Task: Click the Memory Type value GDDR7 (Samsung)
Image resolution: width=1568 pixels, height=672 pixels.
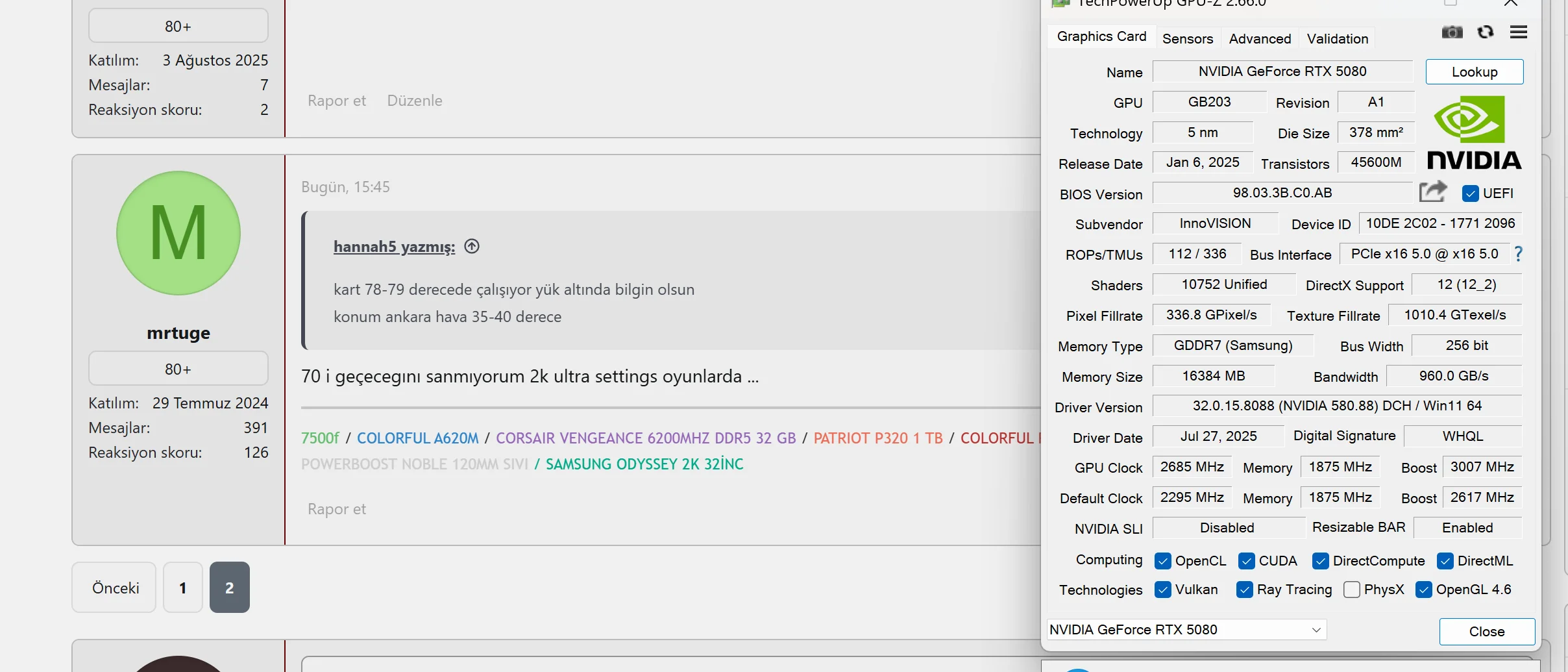Action: (x=1233, y=345)
